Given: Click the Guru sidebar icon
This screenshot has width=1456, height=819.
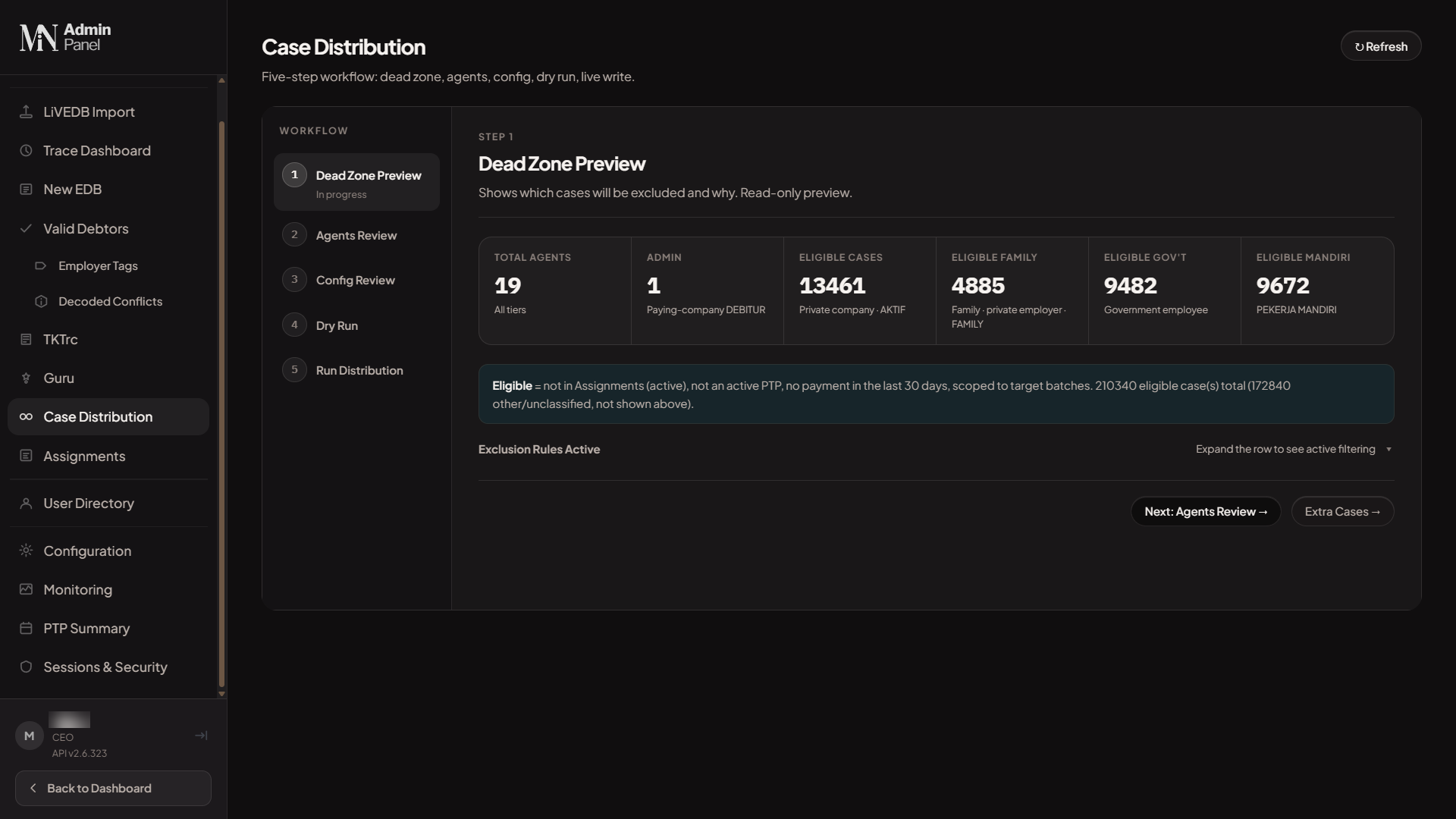Looking at the screenshot, I should 26,378.
